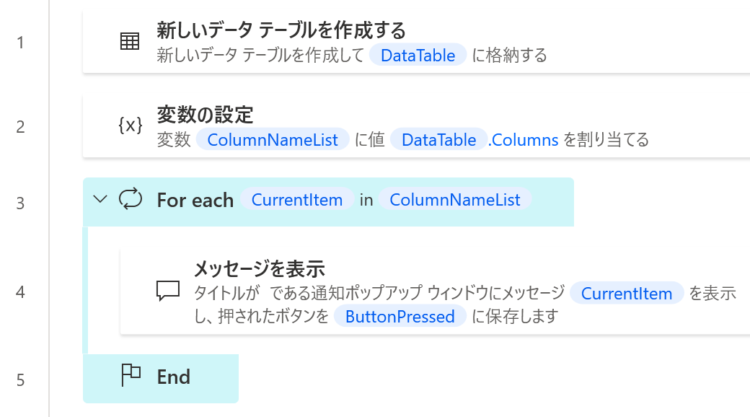This screenshot has height=417, width=750.
Task: Select line number 3 in the gutter
Action: [21, 203]
